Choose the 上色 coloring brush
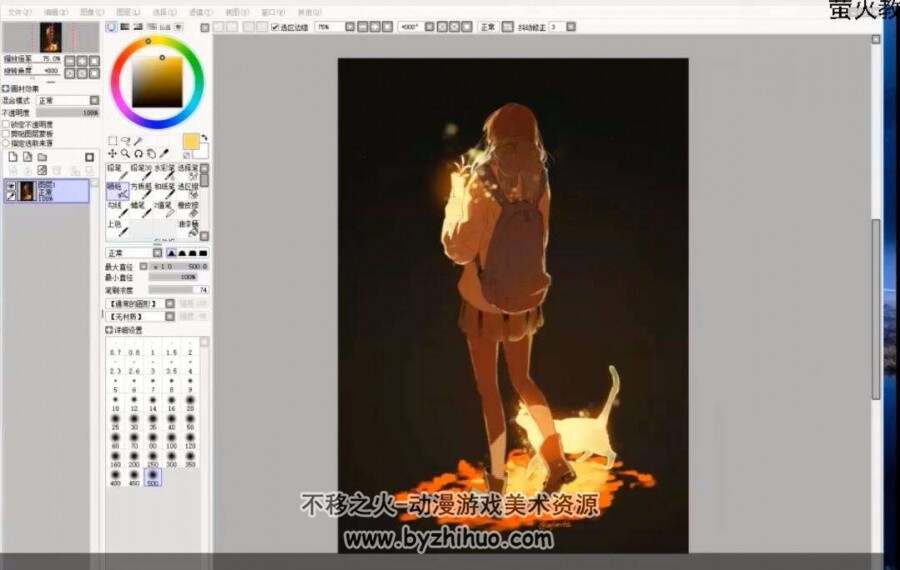Image resolution: width=900 pixels, height=570 pixels. pos(117,228)
